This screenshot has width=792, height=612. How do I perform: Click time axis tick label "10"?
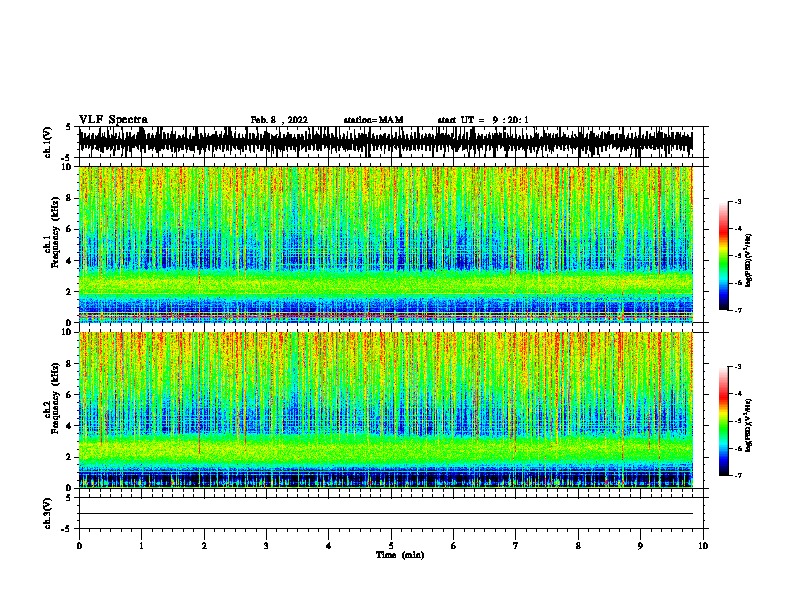click(x=703, y=546)
